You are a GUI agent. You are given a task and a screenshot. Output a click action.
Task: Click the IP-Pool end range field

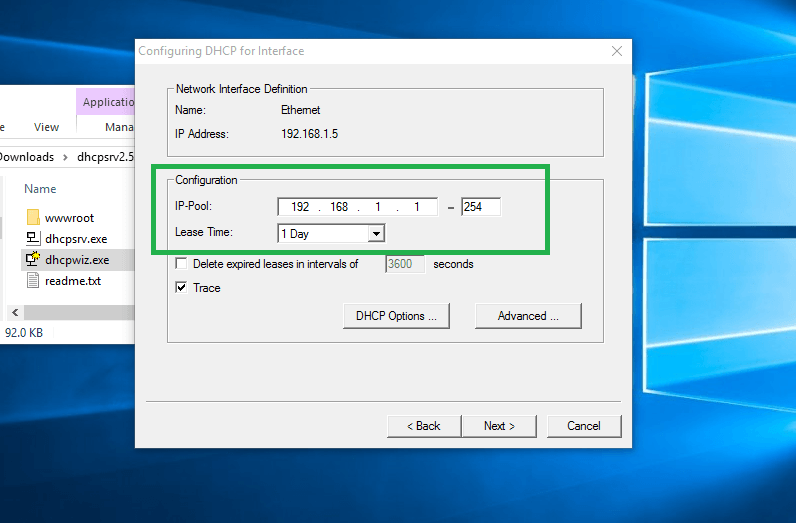point(480,207)
